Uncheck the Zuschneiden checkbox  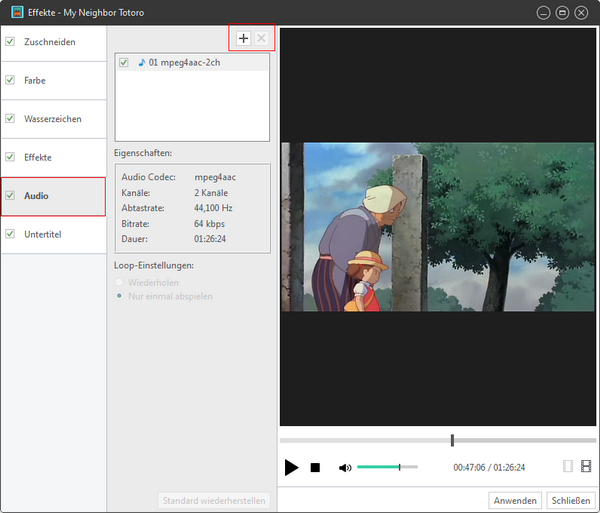10,41
